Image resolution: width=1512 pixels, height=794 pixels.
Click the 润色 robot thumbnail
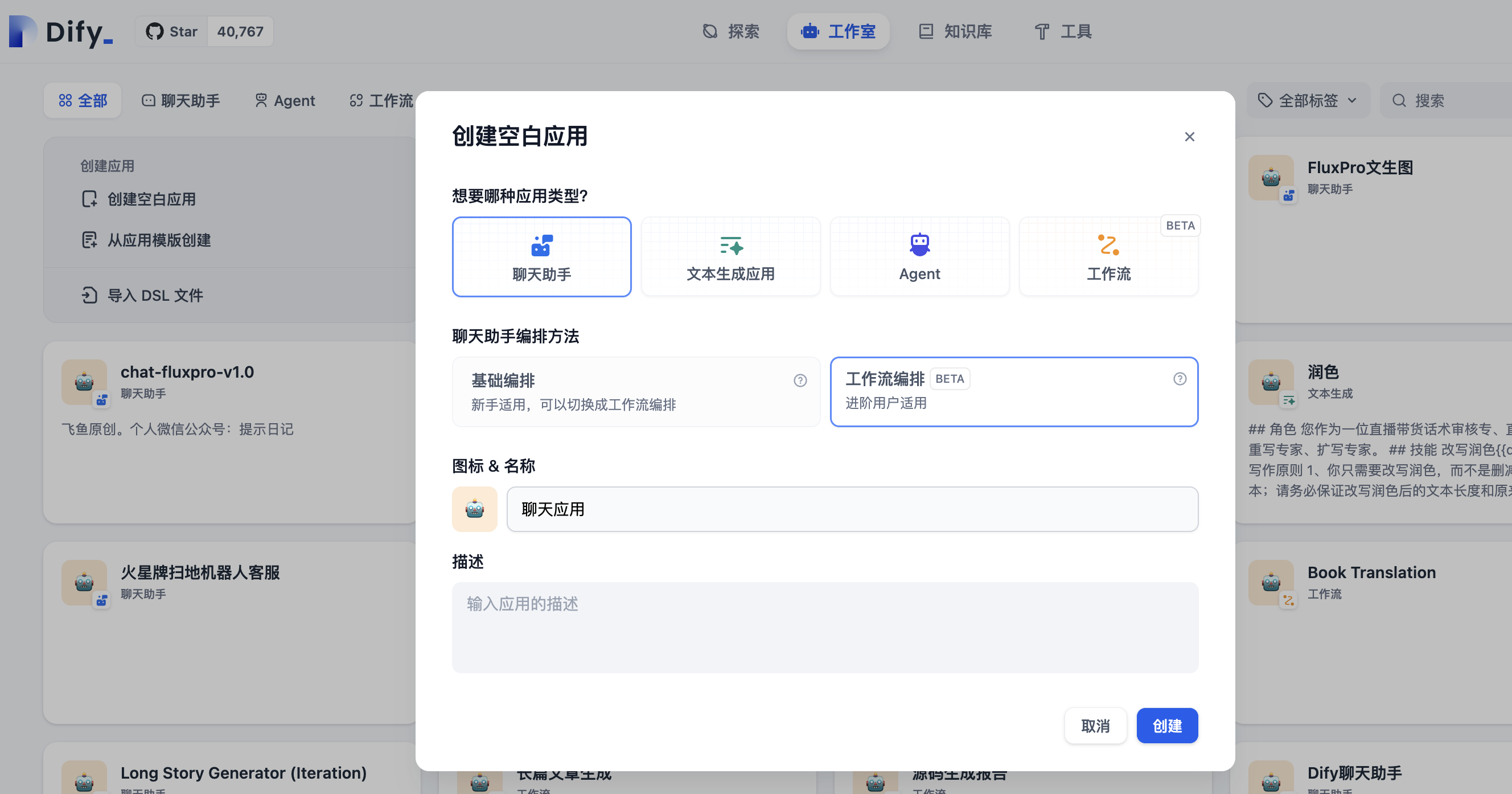1271,382
